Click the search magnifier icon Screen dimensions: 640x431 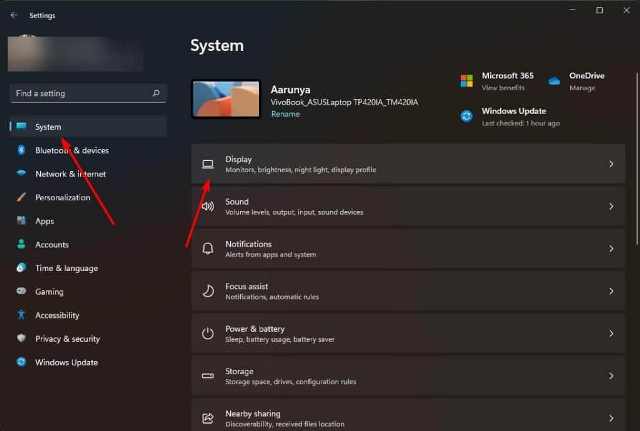(156, 93)
